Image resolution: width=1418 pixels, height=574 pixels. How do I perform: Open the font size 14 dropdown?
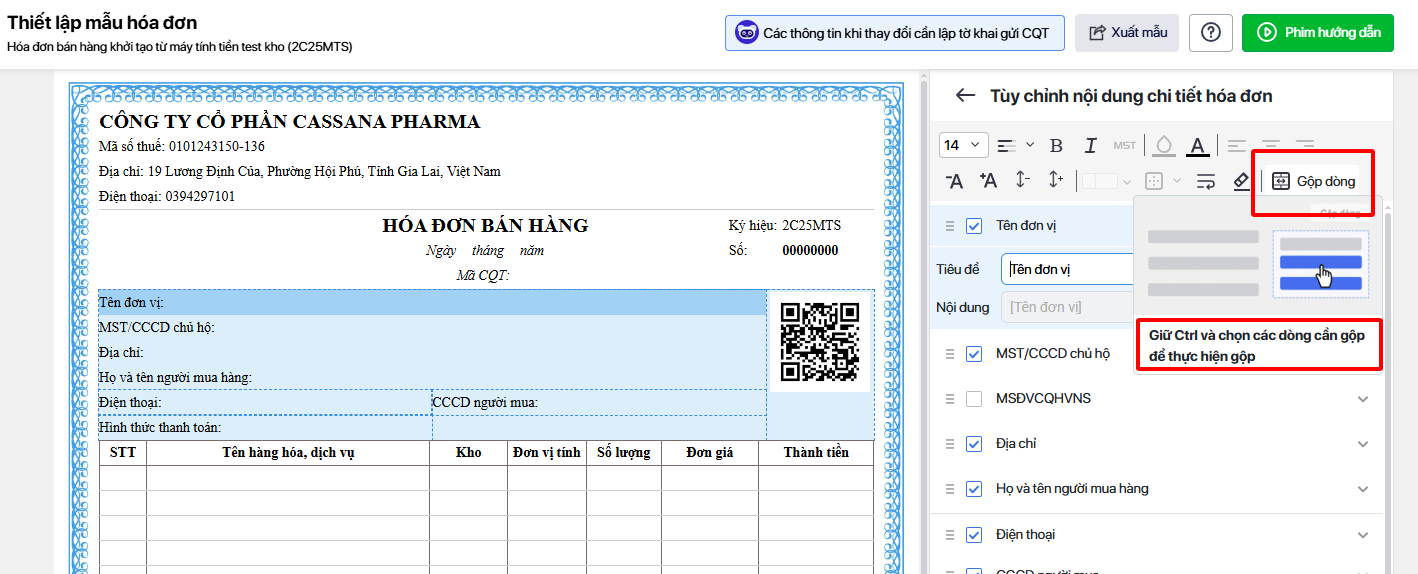(x=964, y=146)
